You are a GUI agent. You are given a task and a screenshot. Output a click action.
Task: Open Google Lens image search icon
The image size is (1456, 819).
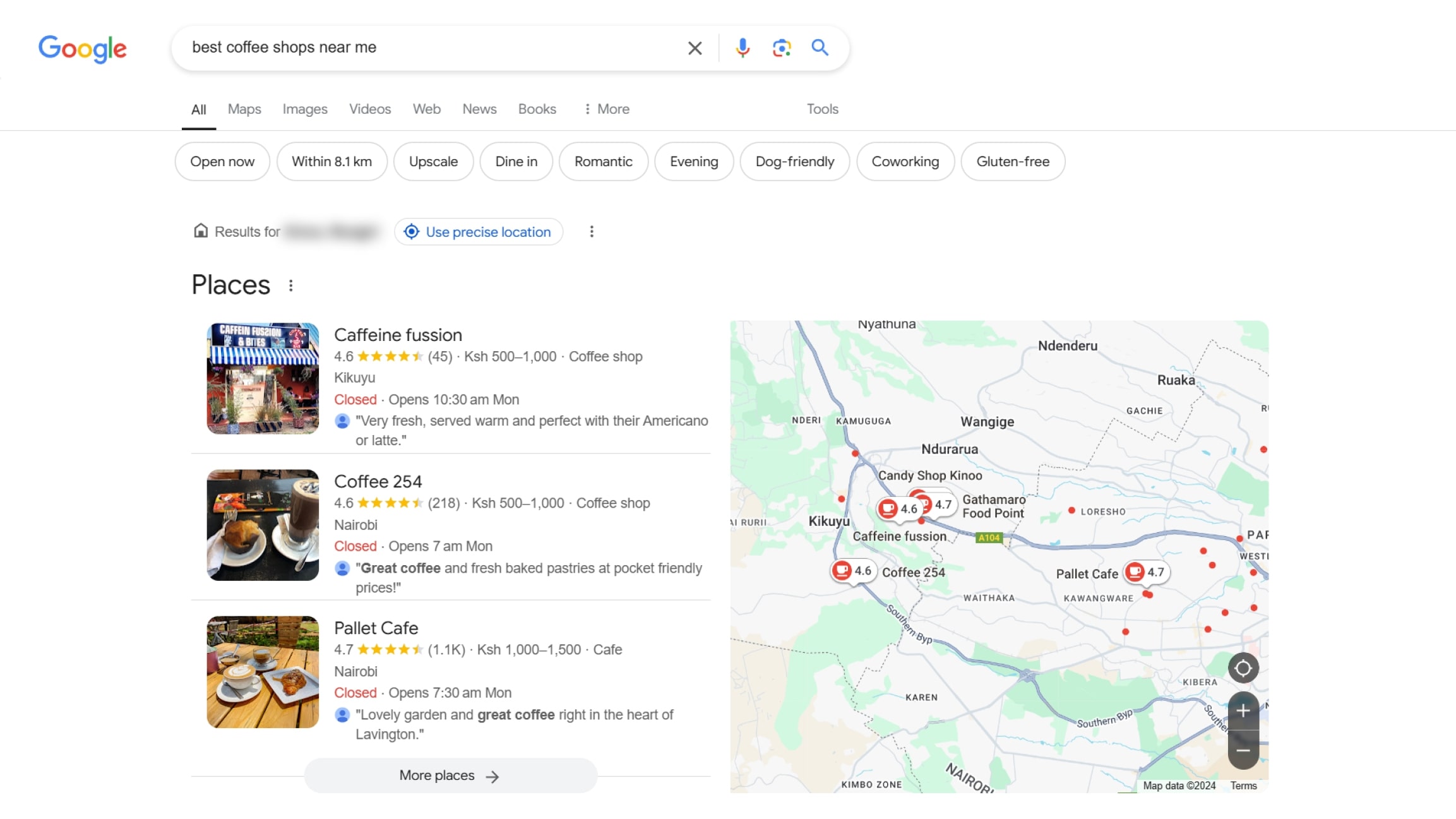782,48
